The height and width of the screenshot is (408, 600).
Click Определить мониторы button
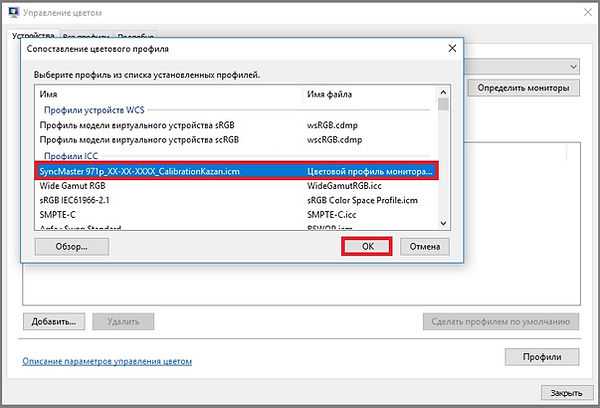pos(523,88)
